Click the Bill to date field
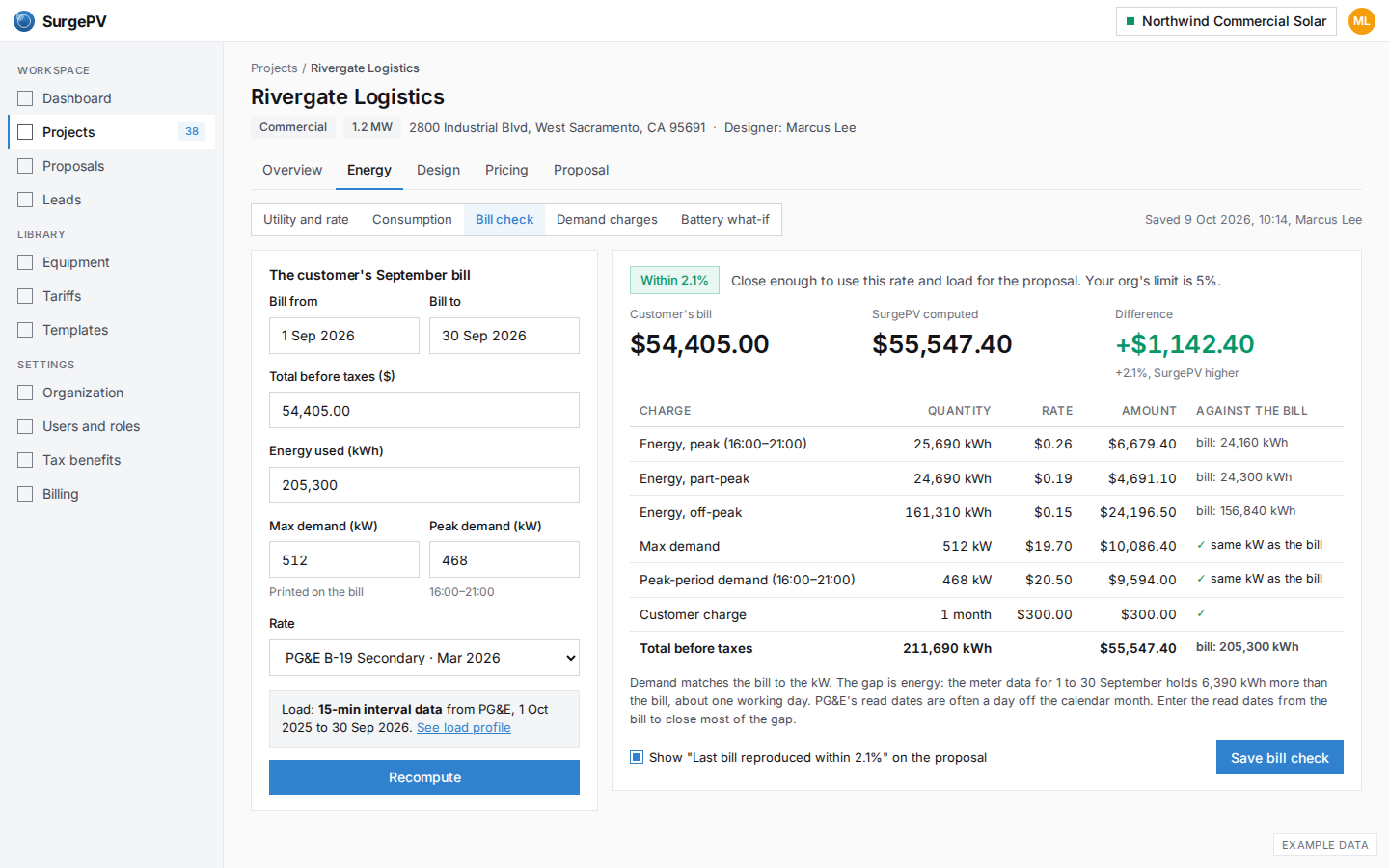The height and width of the screenshot is (868, 1389). (x=504, y=336)
